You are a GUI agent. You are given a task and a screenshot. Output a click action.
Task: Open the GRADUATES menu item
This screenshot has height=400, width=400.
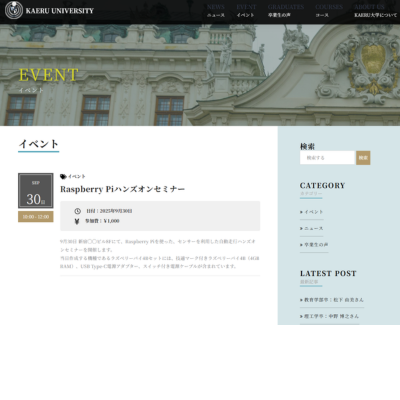pyautogui.click(x=286, y=11)
